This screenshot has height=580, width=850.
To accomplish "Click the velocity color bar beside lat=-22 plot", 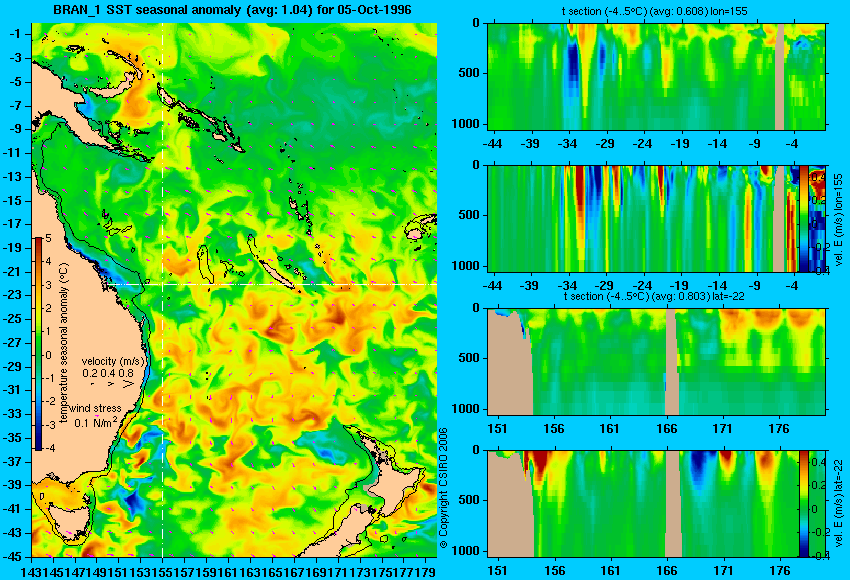I will pos(803,504).
